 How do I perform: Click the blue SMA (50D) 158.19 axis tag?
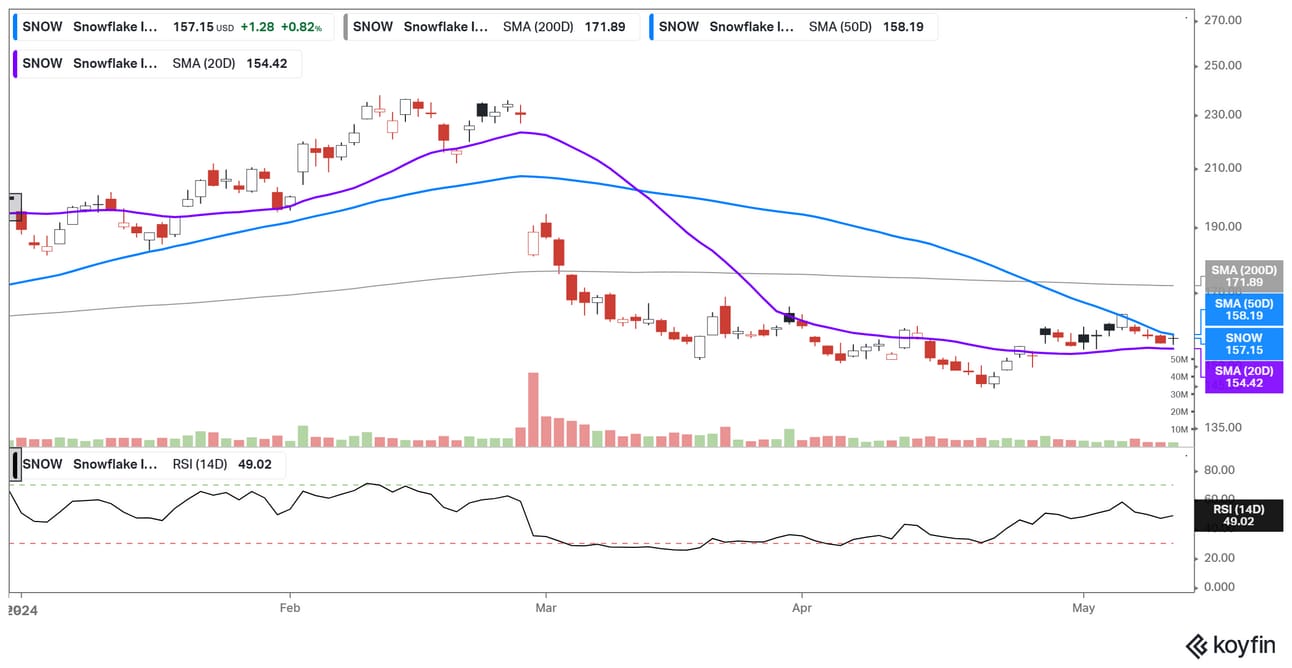coord(1244,309)
